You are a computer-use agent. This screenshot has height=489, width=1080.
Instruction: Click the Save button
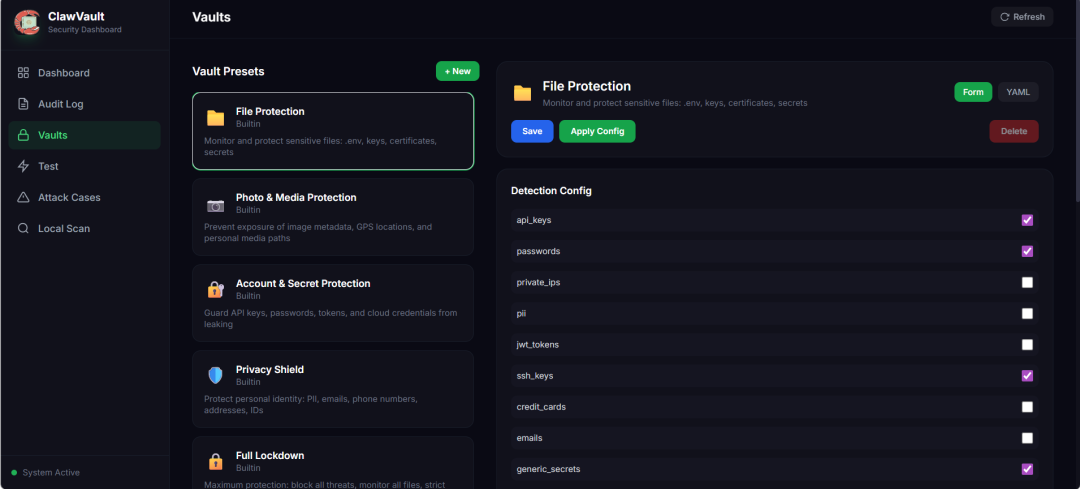tap(532, 131)
